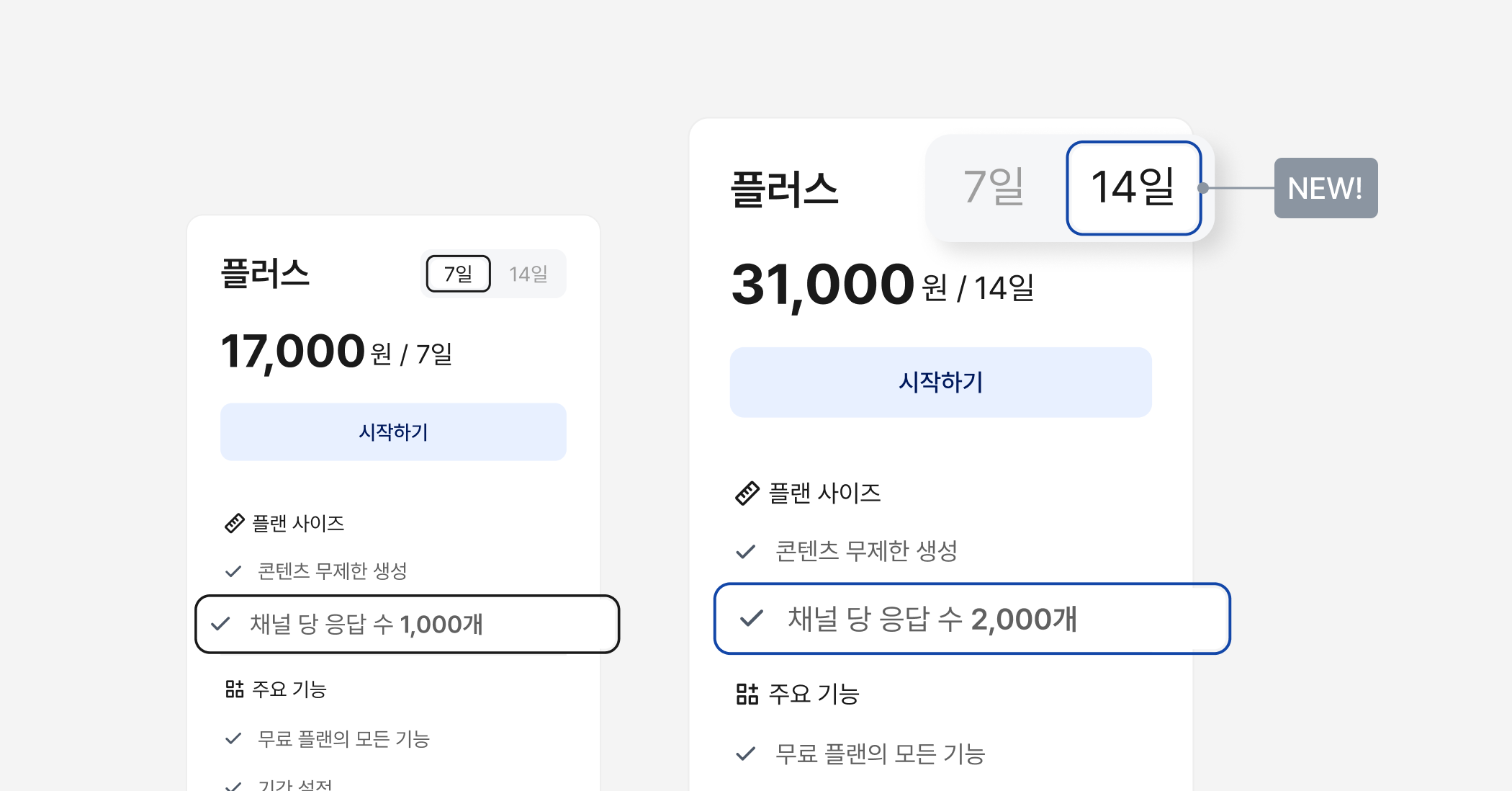1512x791 pixels.
Task: Click 무료 플랜의 모든 기능 in left card
Action: pos(343,738)
